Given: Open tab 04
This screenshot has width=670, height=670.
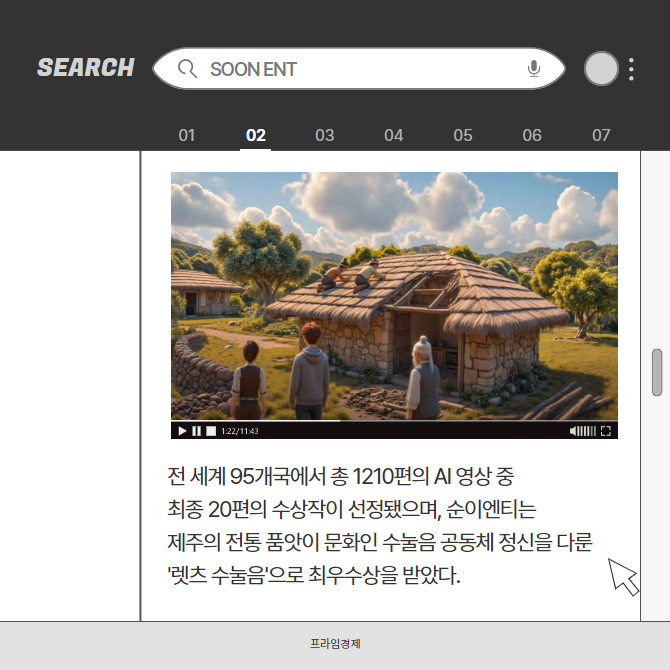Looking at the screenshot, I should pyautogui.click(x=394, y=135).
